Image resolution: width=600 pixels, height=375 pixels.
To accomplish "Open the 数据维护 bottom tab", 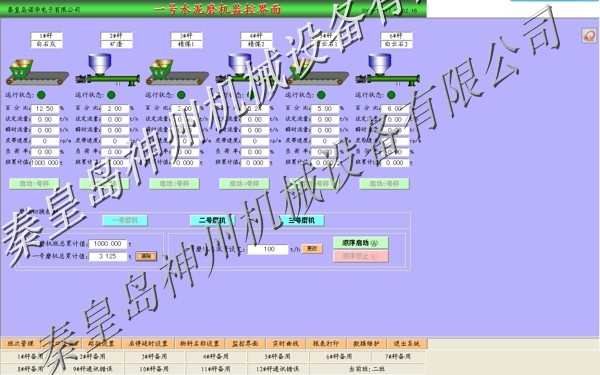I will 366,344.
